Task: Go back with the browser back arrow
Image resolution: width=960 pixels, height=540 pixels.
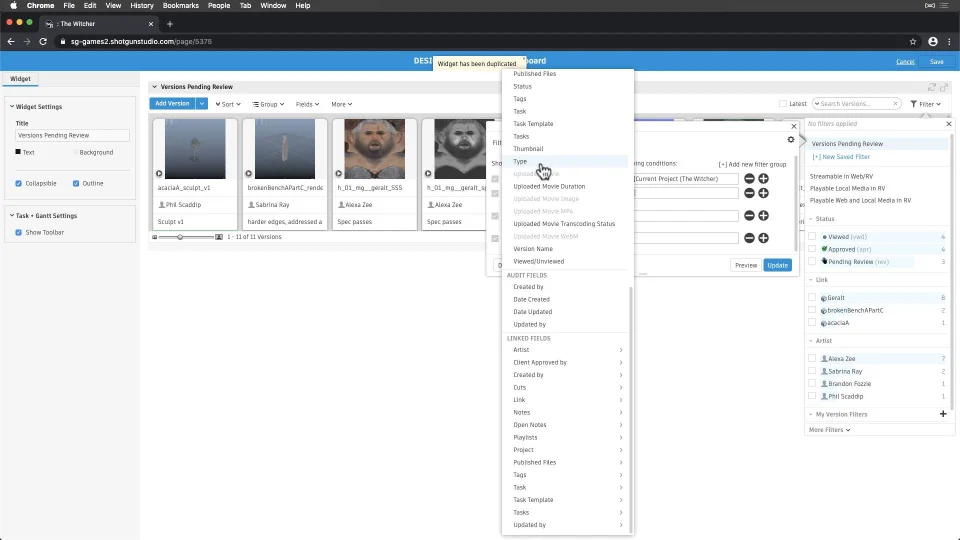Action: coord(10,42)
